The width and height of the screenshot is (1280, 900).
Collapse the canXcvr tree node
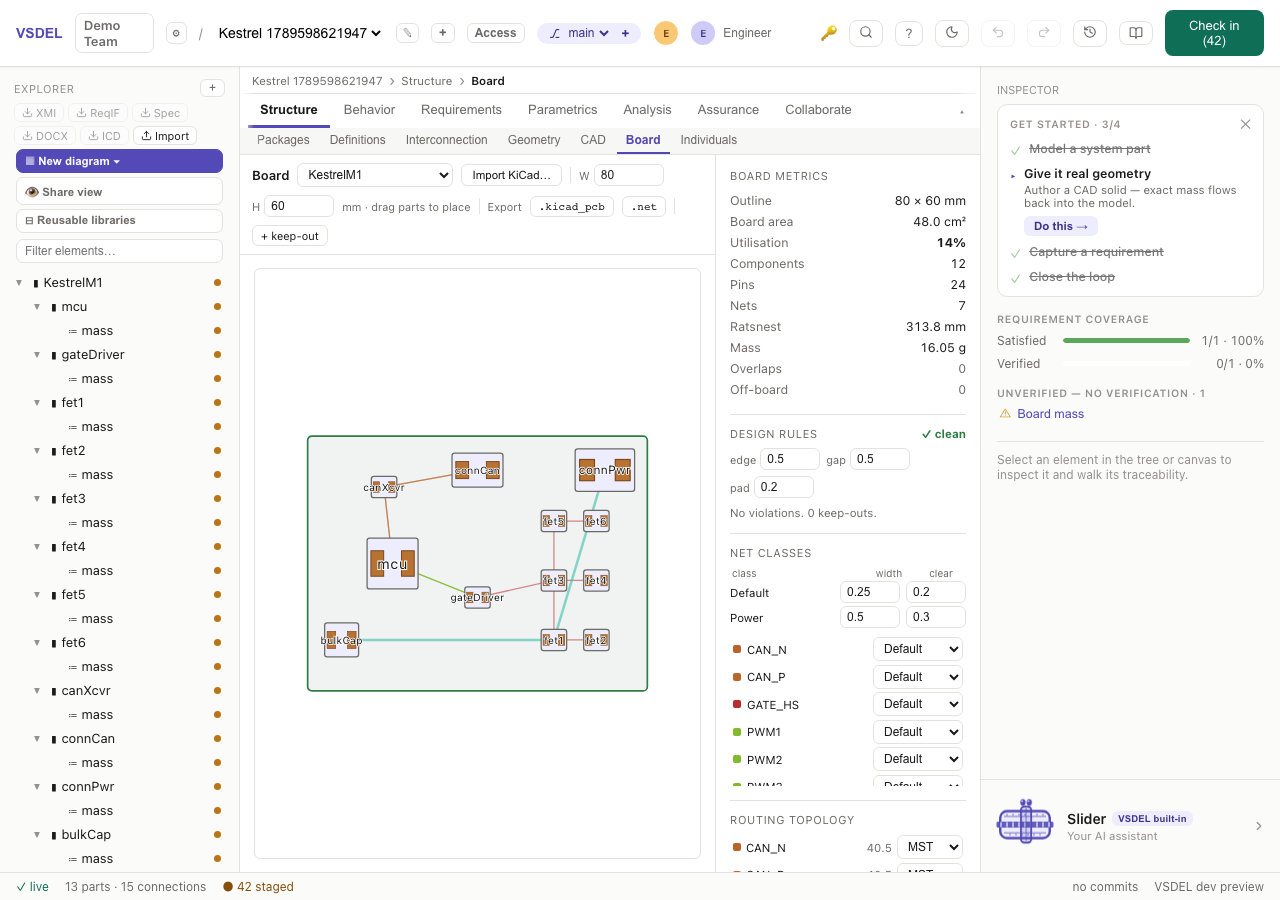pos(37,691)
